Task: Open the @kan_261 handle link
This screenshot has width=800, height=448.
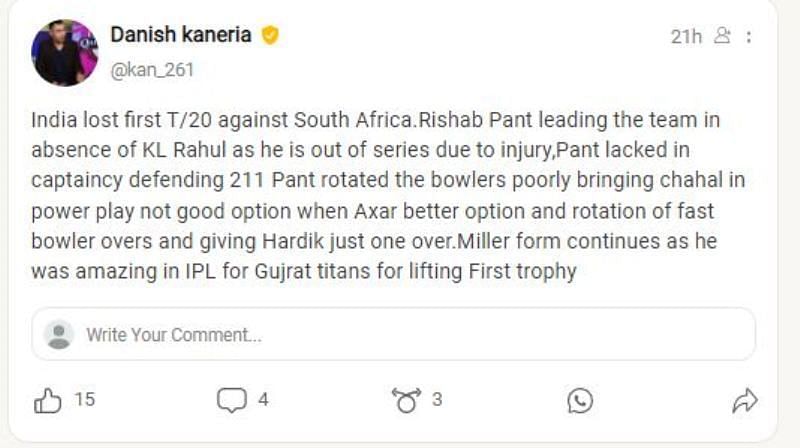Action: click(x=152, y=70)
